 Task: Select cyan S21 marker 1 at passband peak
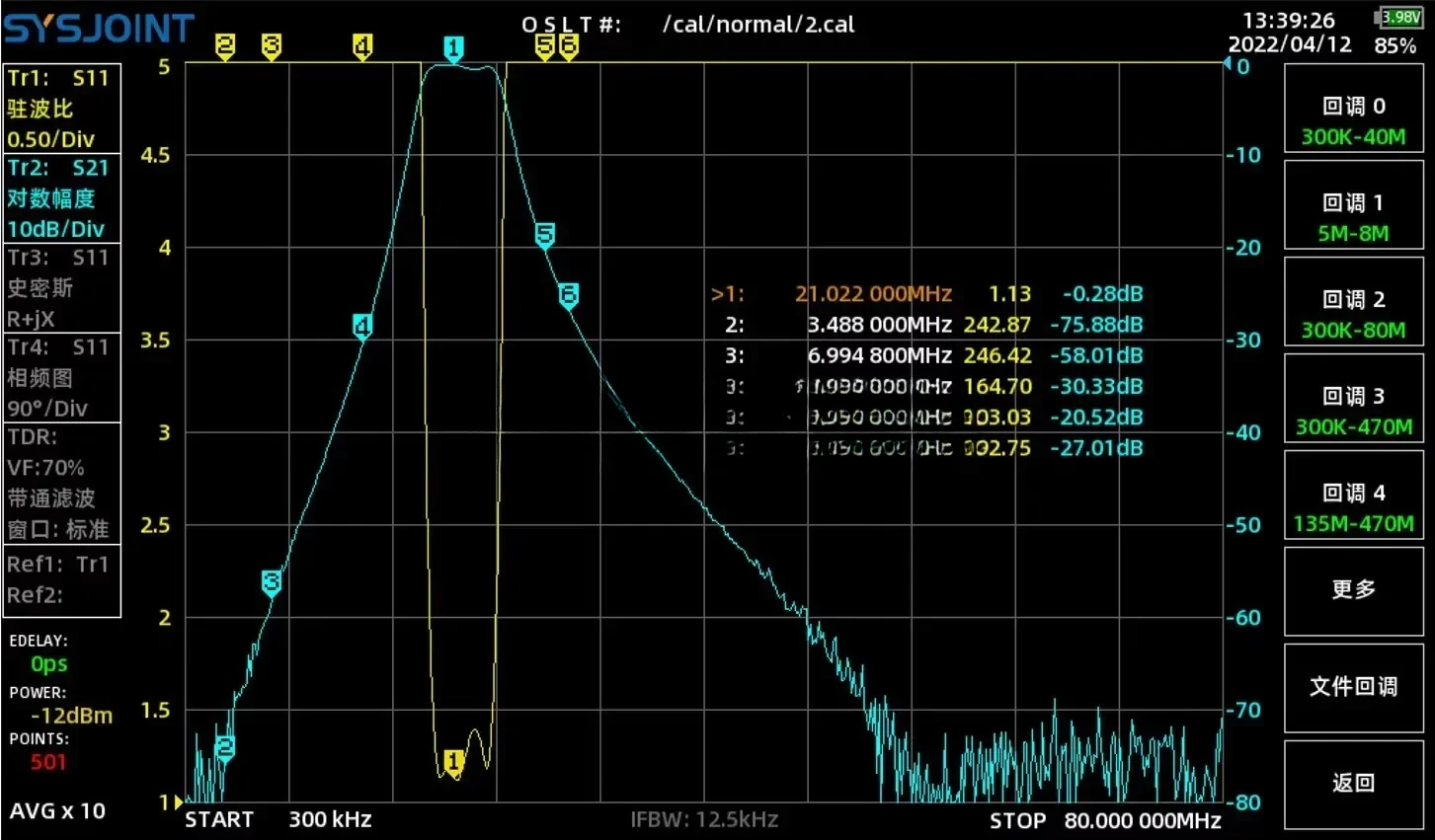pyautogui.click(x=453, y=49)
